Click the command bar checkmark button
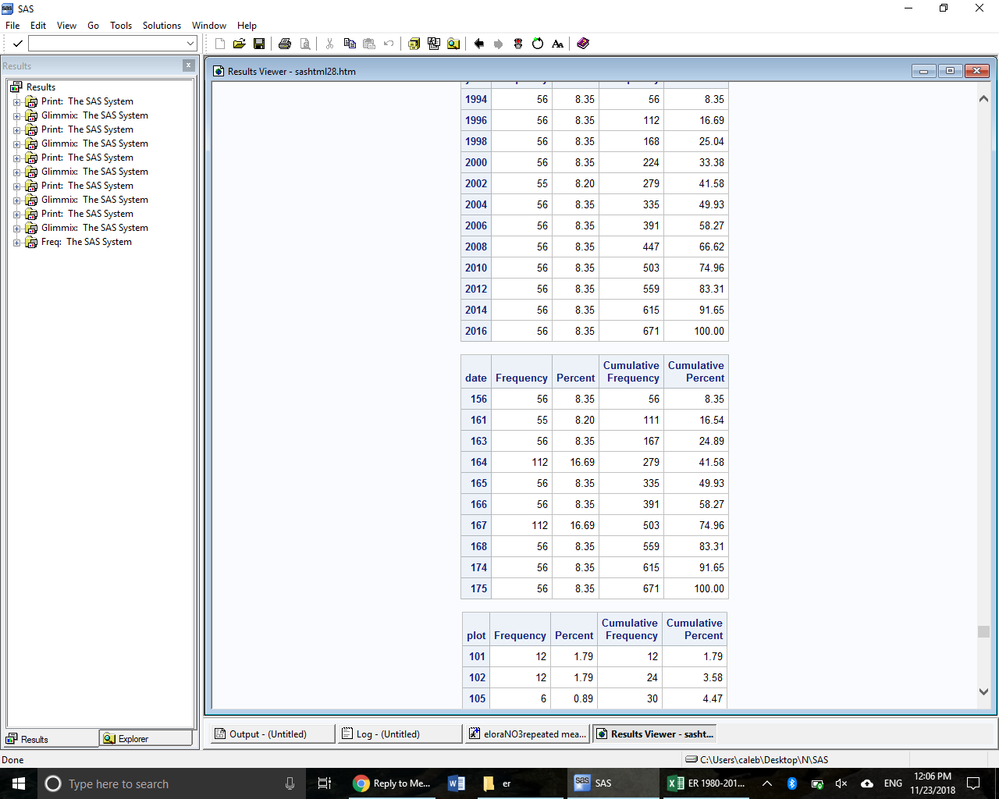This screenshot has height=799, width=999. point(17,44)
